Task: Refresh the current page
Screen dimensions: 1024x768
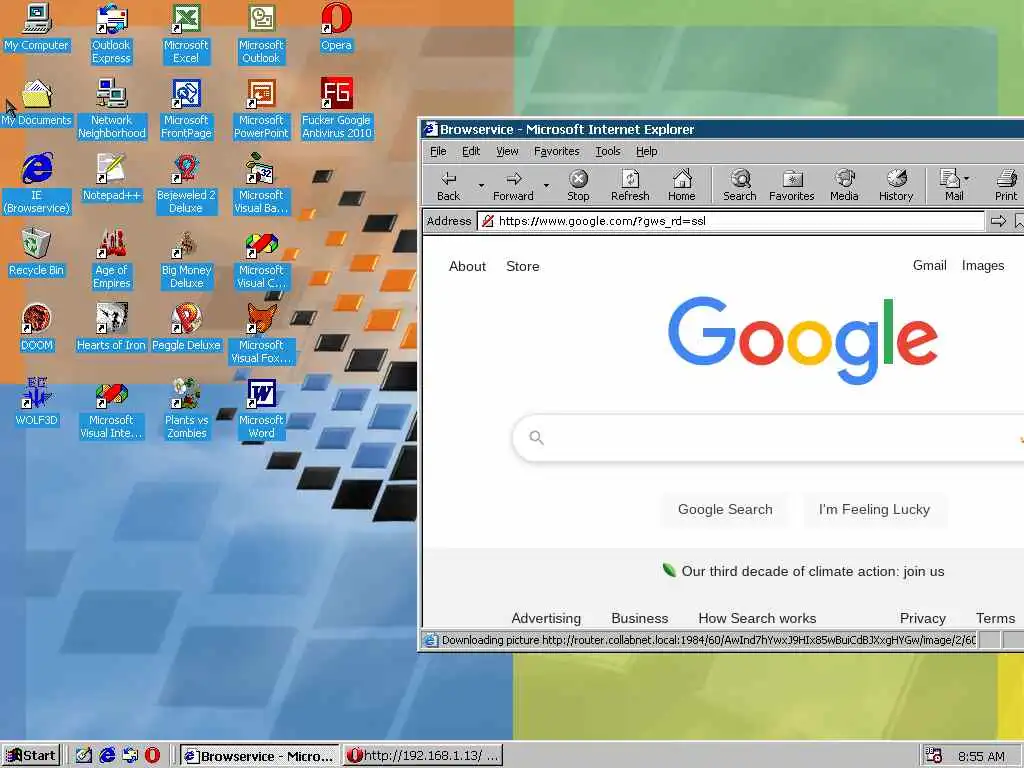Action: pyautogui.click(x=630, y=185)
